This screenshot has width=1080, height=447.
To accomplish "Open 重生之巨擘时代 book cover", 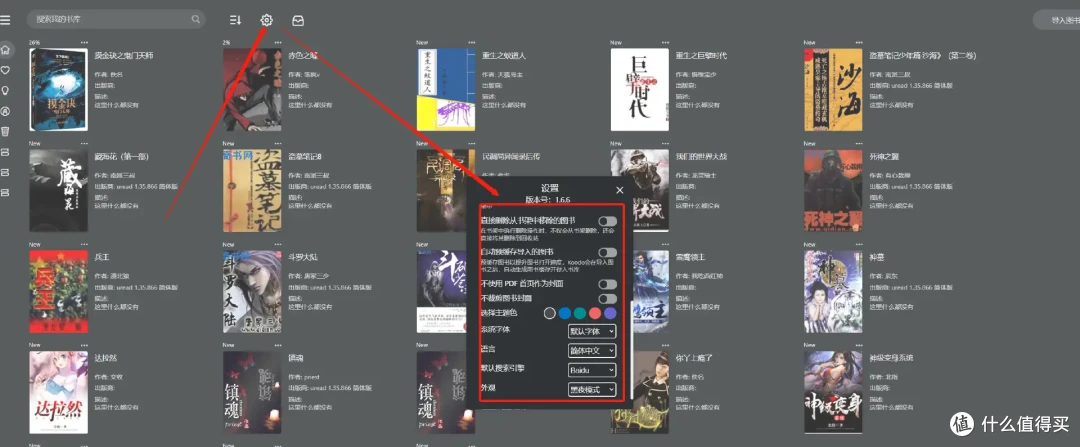I will [639, 90].
